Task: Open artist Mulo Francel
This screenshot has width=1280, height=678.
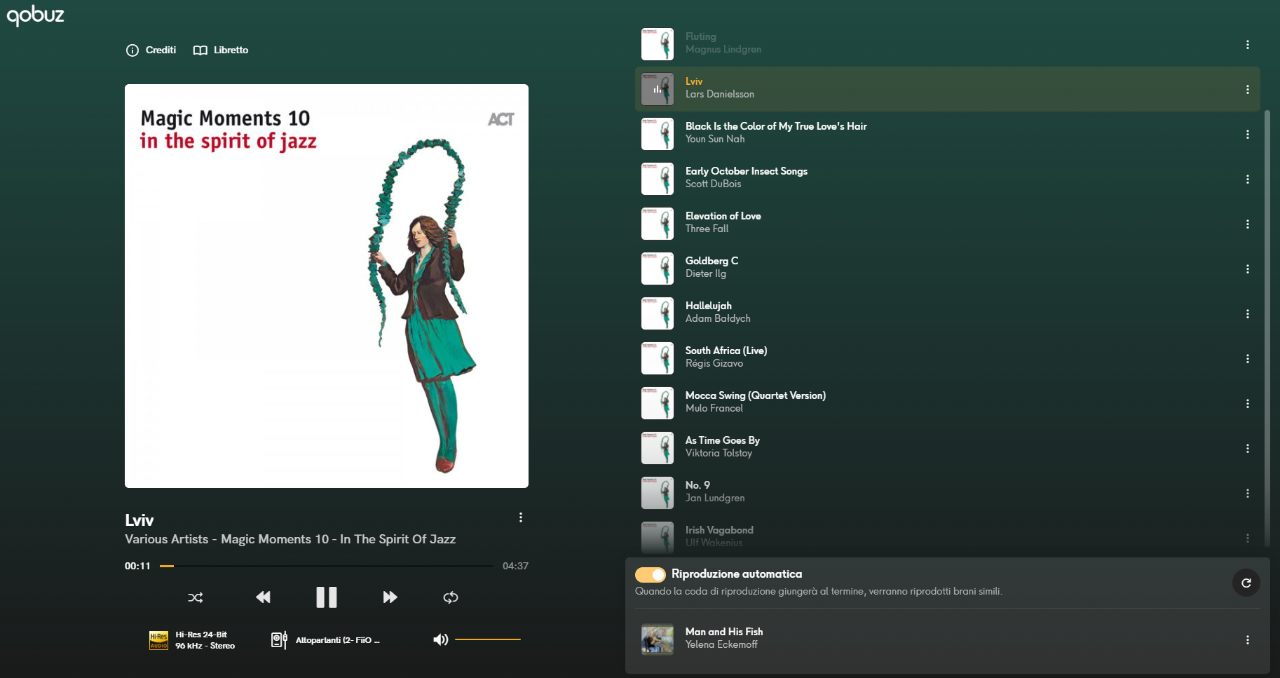Action: 714,409
